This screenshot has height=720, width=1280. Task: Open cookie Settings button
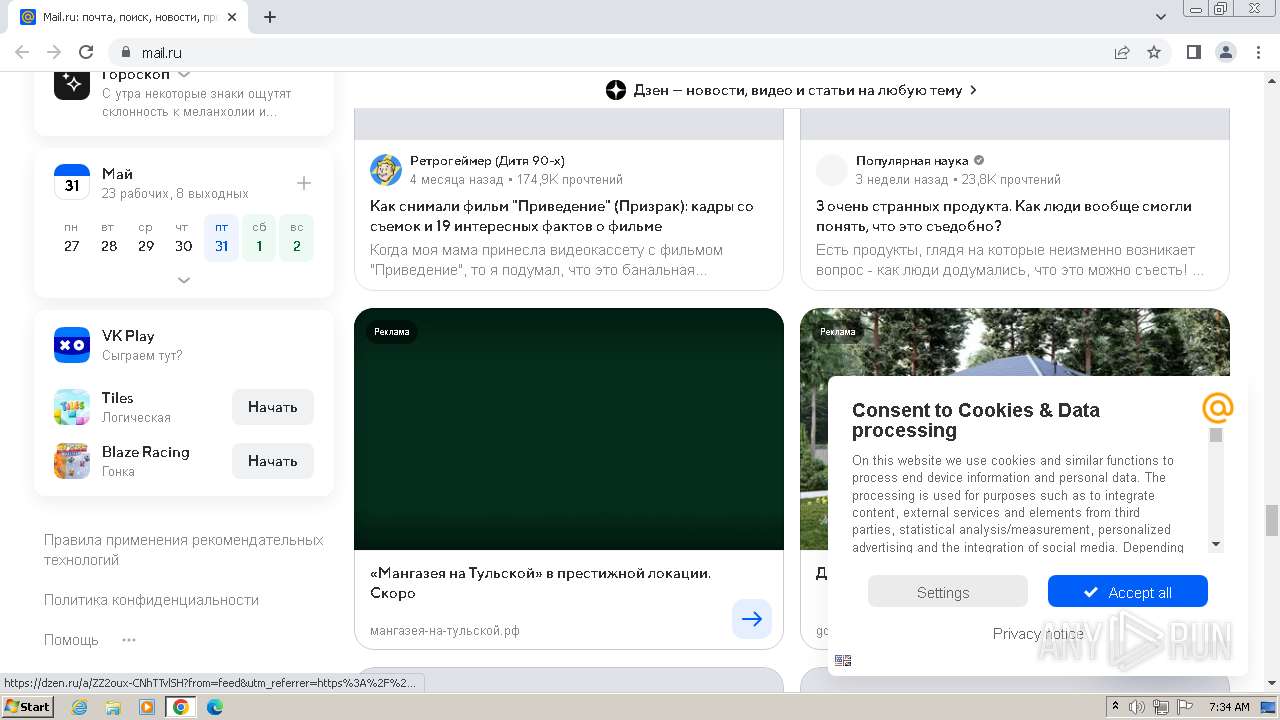(x=948, y=591)
